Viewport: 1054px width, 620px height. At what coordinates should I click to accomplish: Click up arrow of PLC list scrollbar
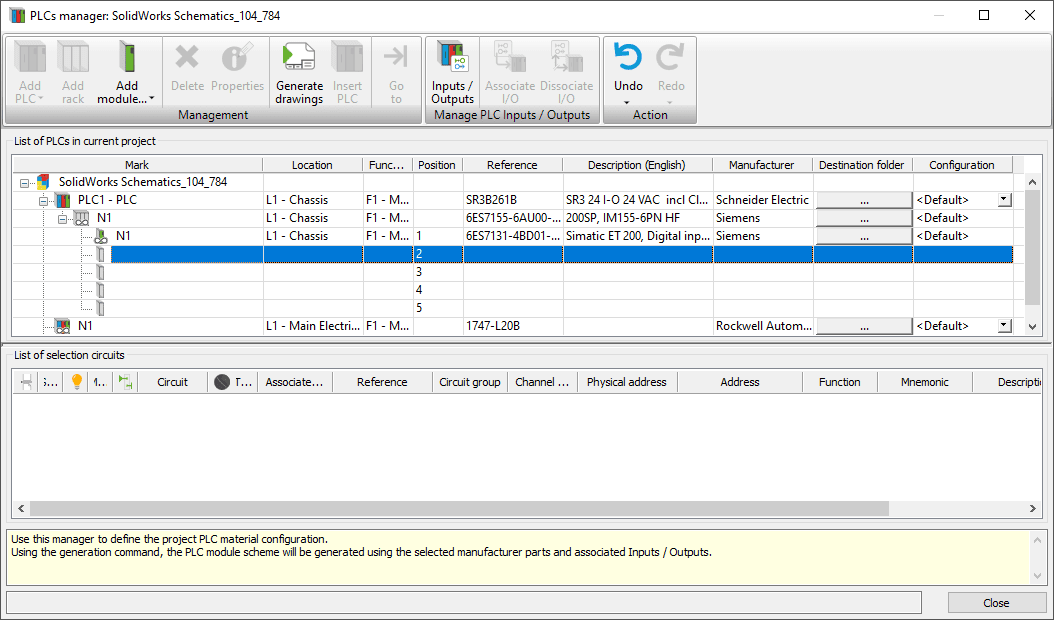click(1032, 182)
